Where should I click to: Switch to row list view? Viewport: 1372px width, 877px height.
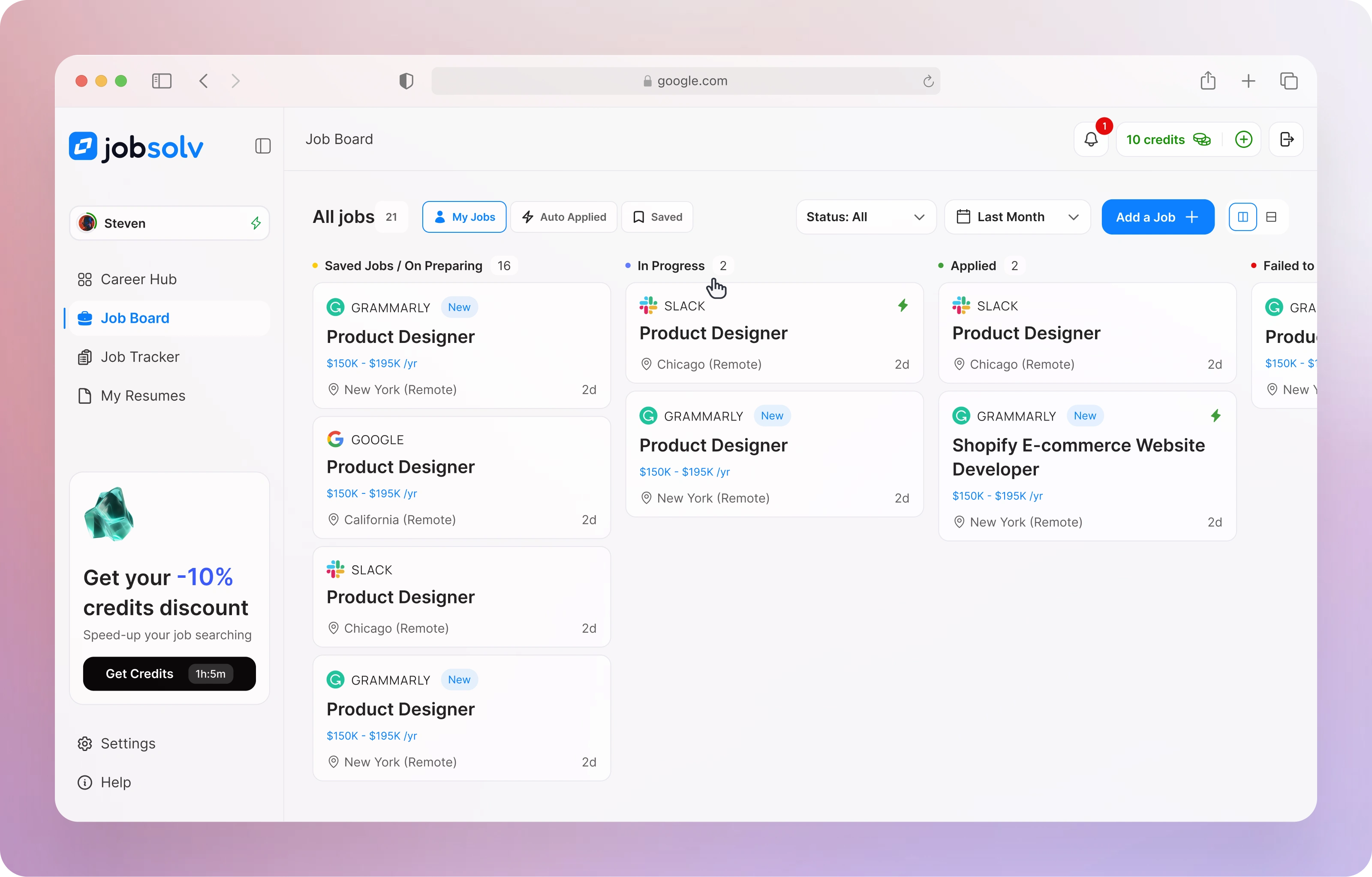click(x=1271, y=217)
